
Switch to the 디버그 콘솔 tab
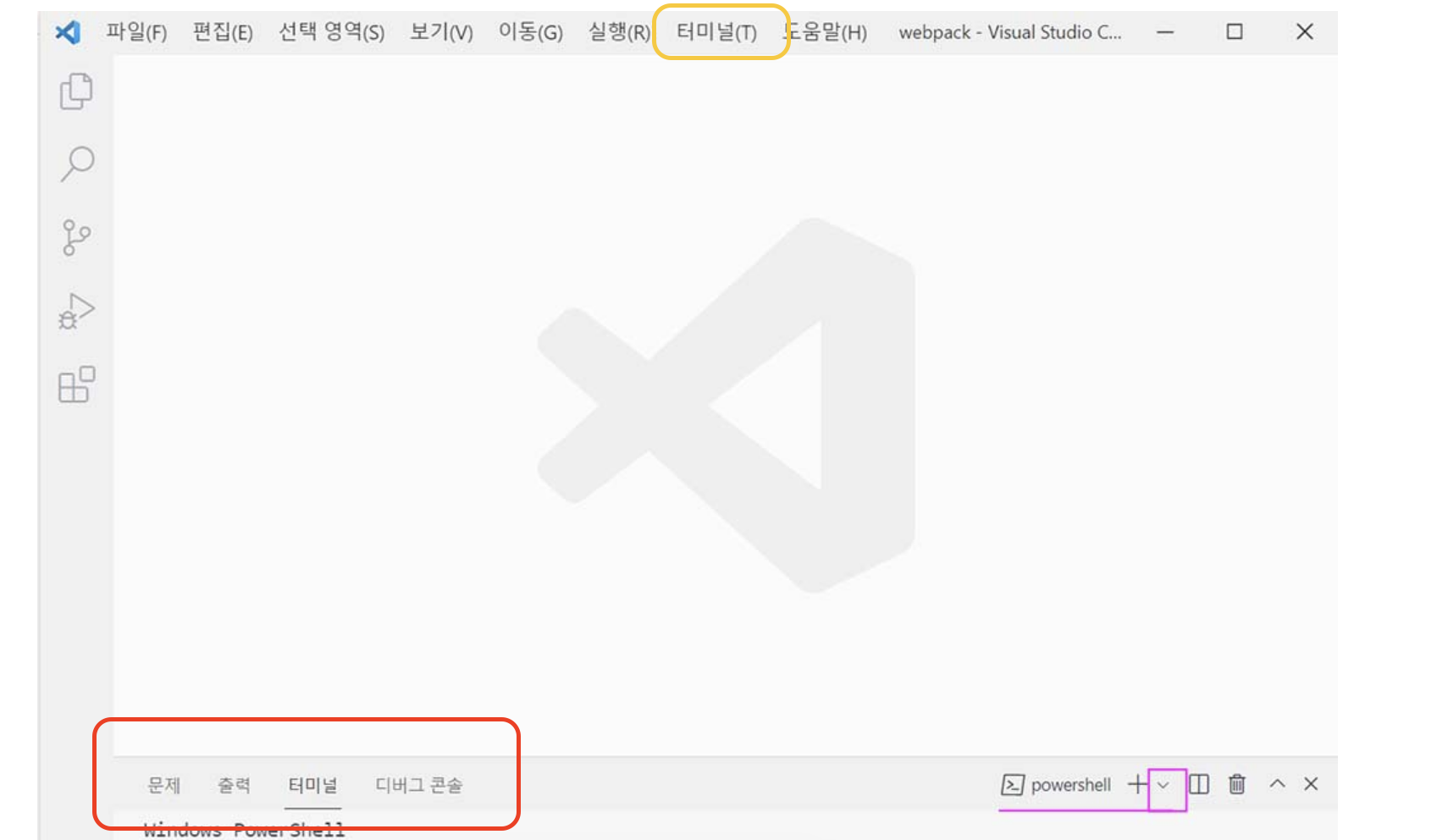coord(418,785)
